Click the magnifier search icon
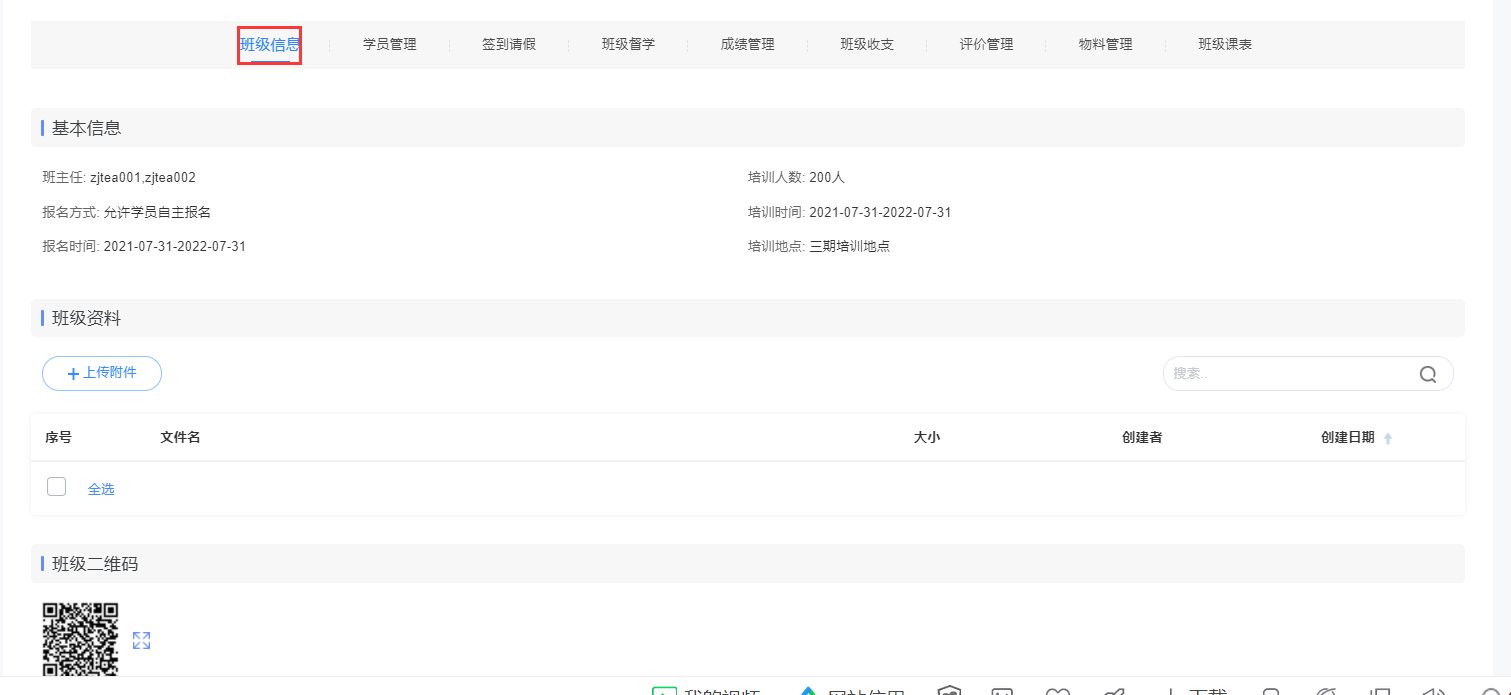The height and width of the screenshot is (695, 1511). pyautogui.click(x=1428, y=374)
